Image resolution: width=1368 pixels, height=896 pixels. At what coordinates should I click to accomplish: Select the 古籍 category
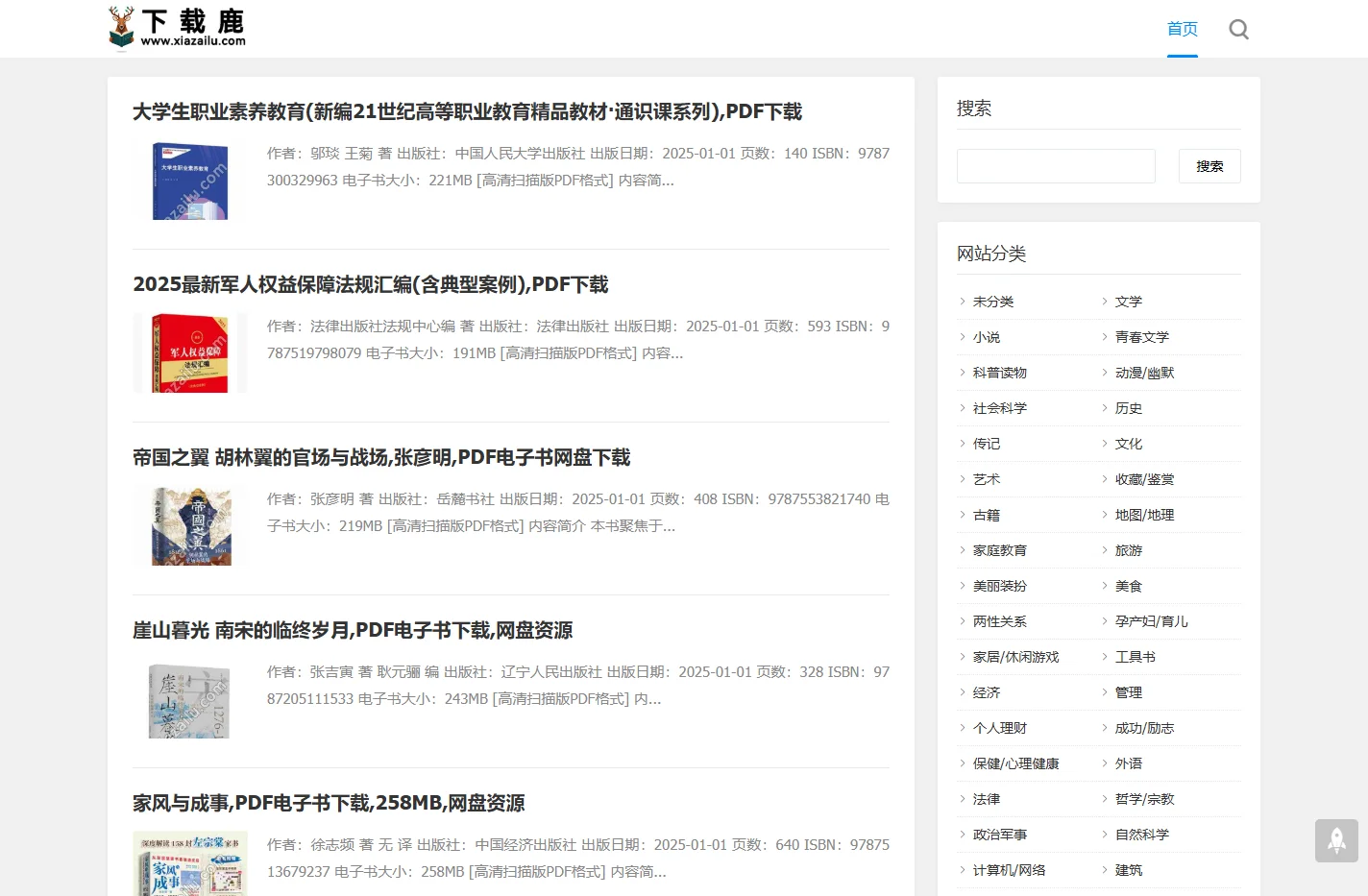coord(987,515)
